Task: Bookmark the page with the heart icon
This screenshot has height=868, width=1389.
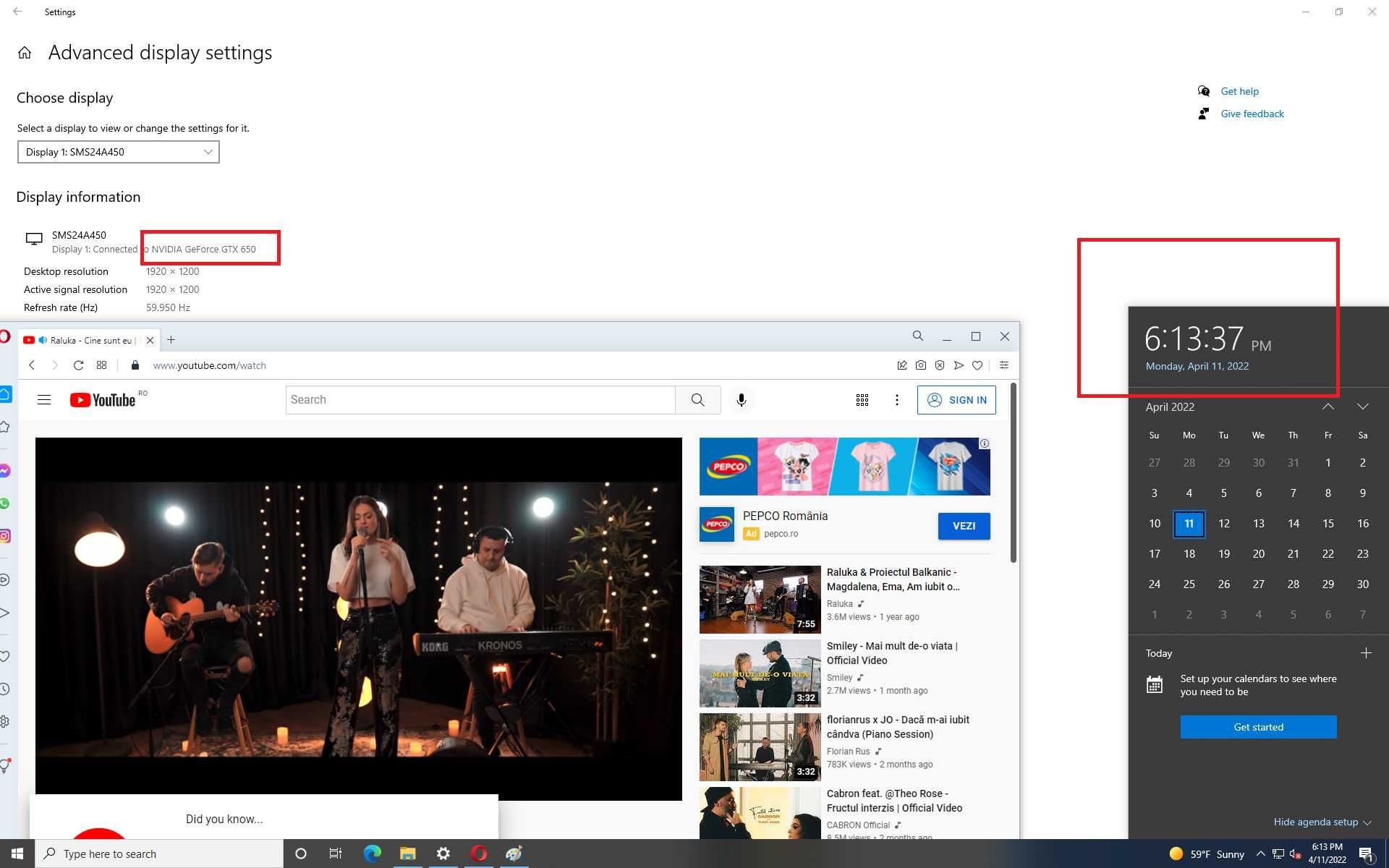Action: (x=977, y=365)
